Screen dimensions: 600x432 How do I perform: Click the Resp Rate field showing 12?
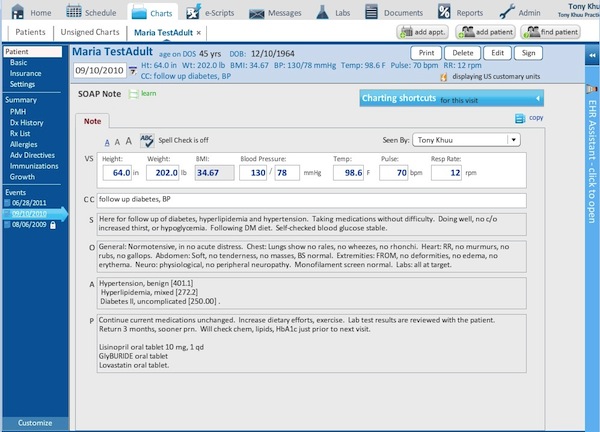click(x=446, y=173)
